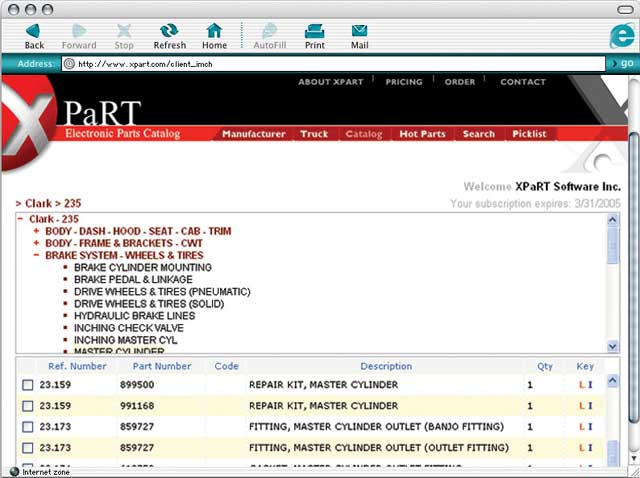
Task: Click 235 in the breadcrumb
Action: 73,203
